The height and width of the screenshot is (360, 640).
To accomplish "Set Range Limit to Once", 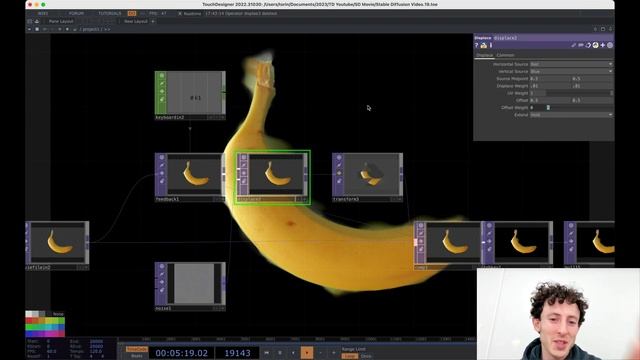I will (x=366, y=356).
